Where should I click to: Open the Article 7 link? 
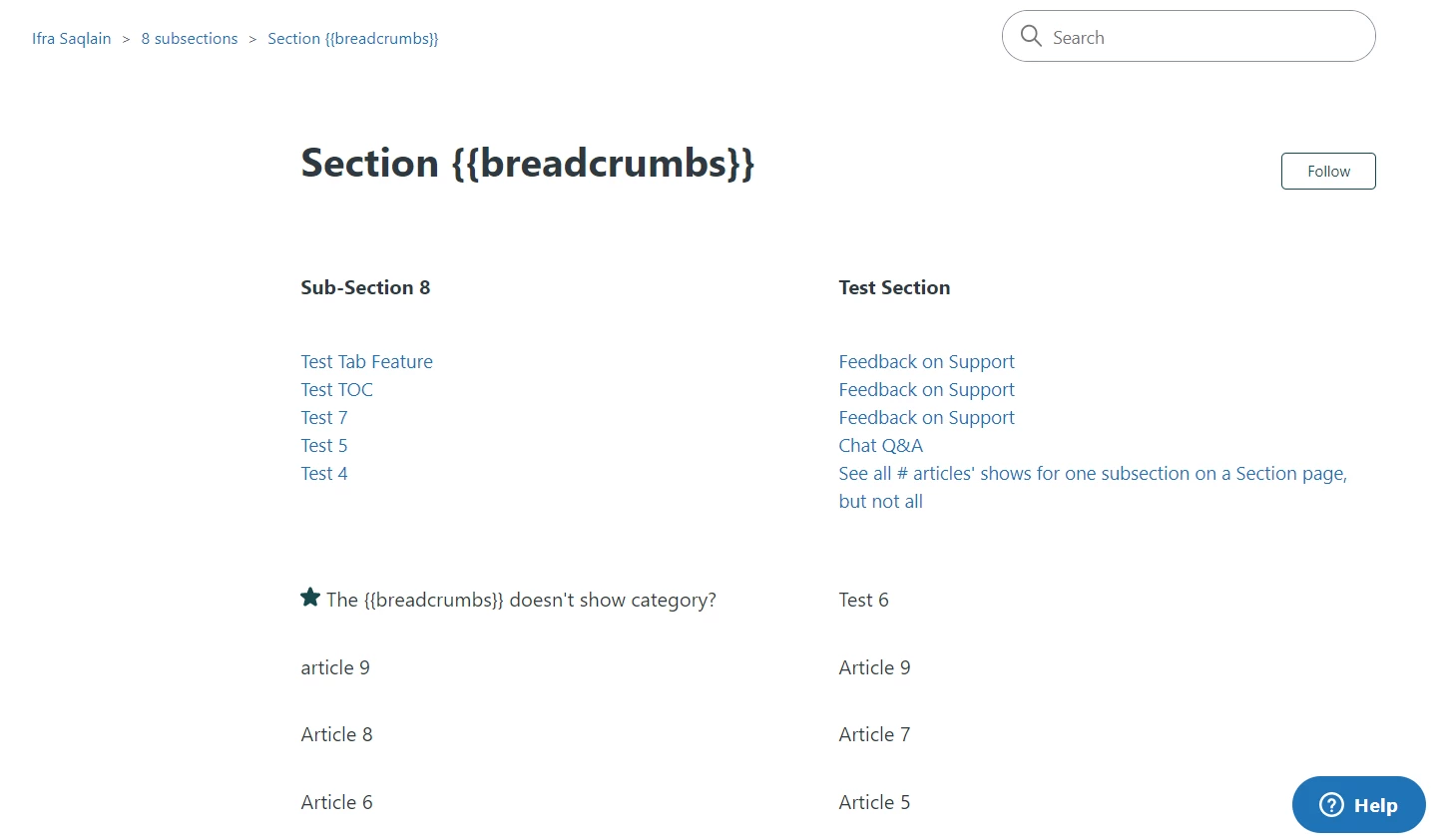click(874, 735)
